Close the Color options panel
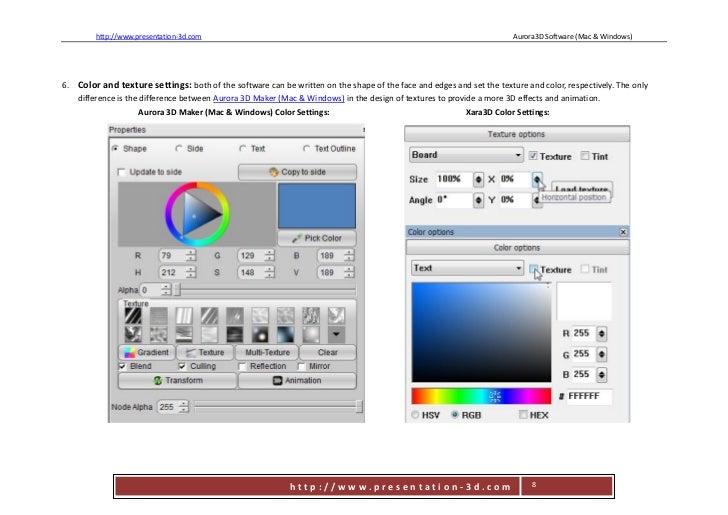The height and width of the screenshot is (515, 728). pyautogui.click(x=623, y=232)
